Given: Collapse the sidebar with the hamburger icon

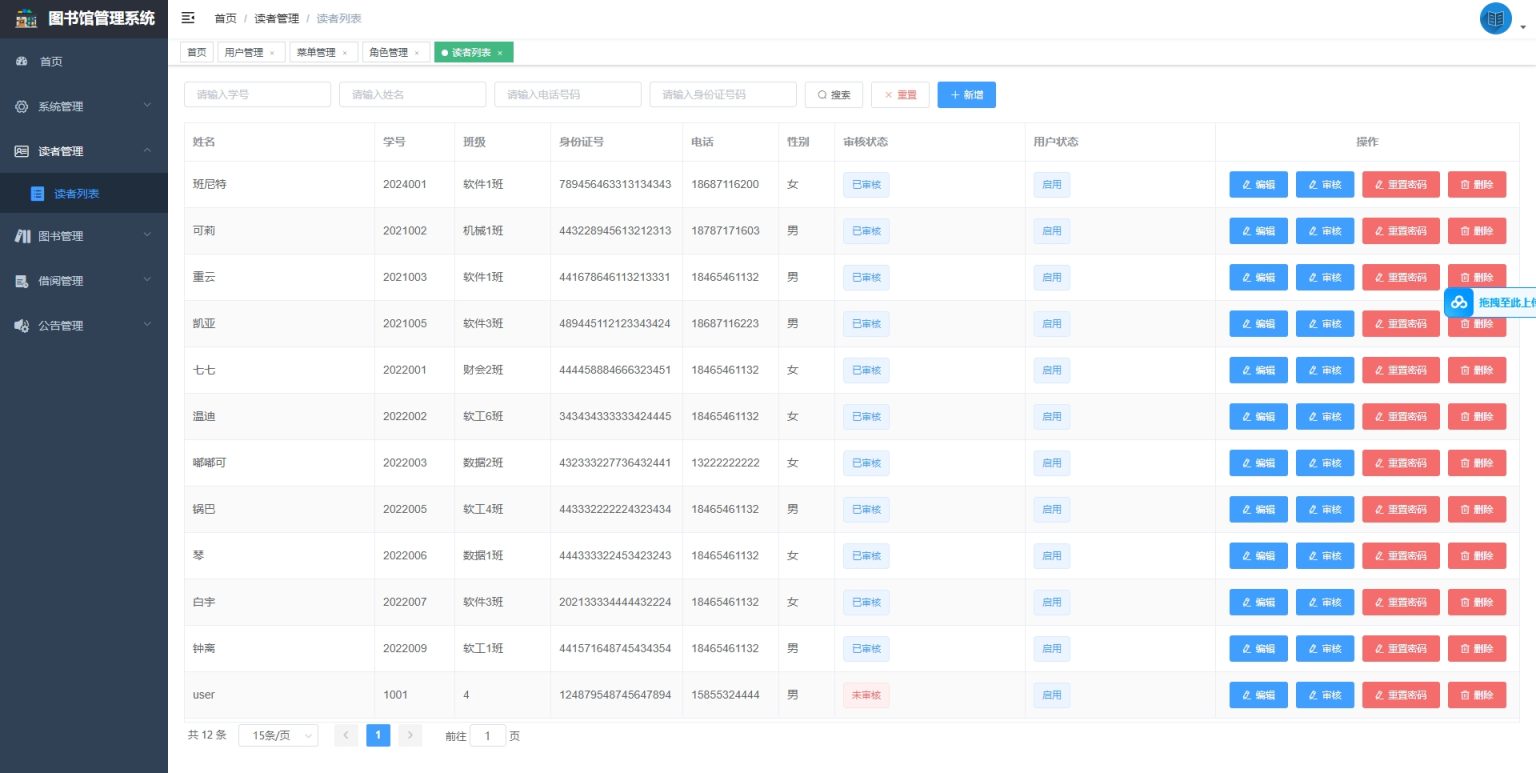Looking at the screenshot, I should click(188, 18).
